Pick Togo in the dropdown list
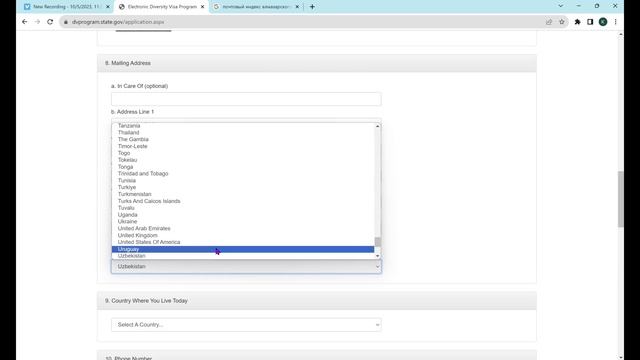This screenshot has height=360, width=640. point(243,153)
